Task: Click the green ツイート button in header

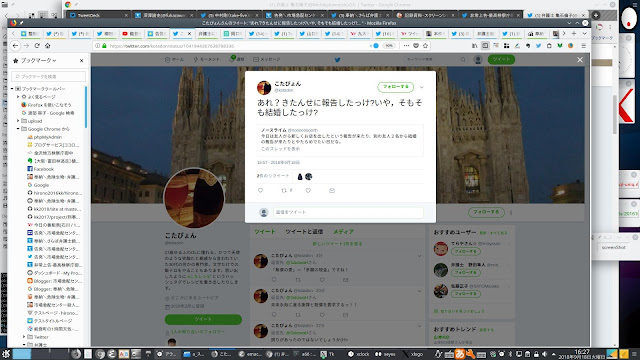Action: point(501,60)
